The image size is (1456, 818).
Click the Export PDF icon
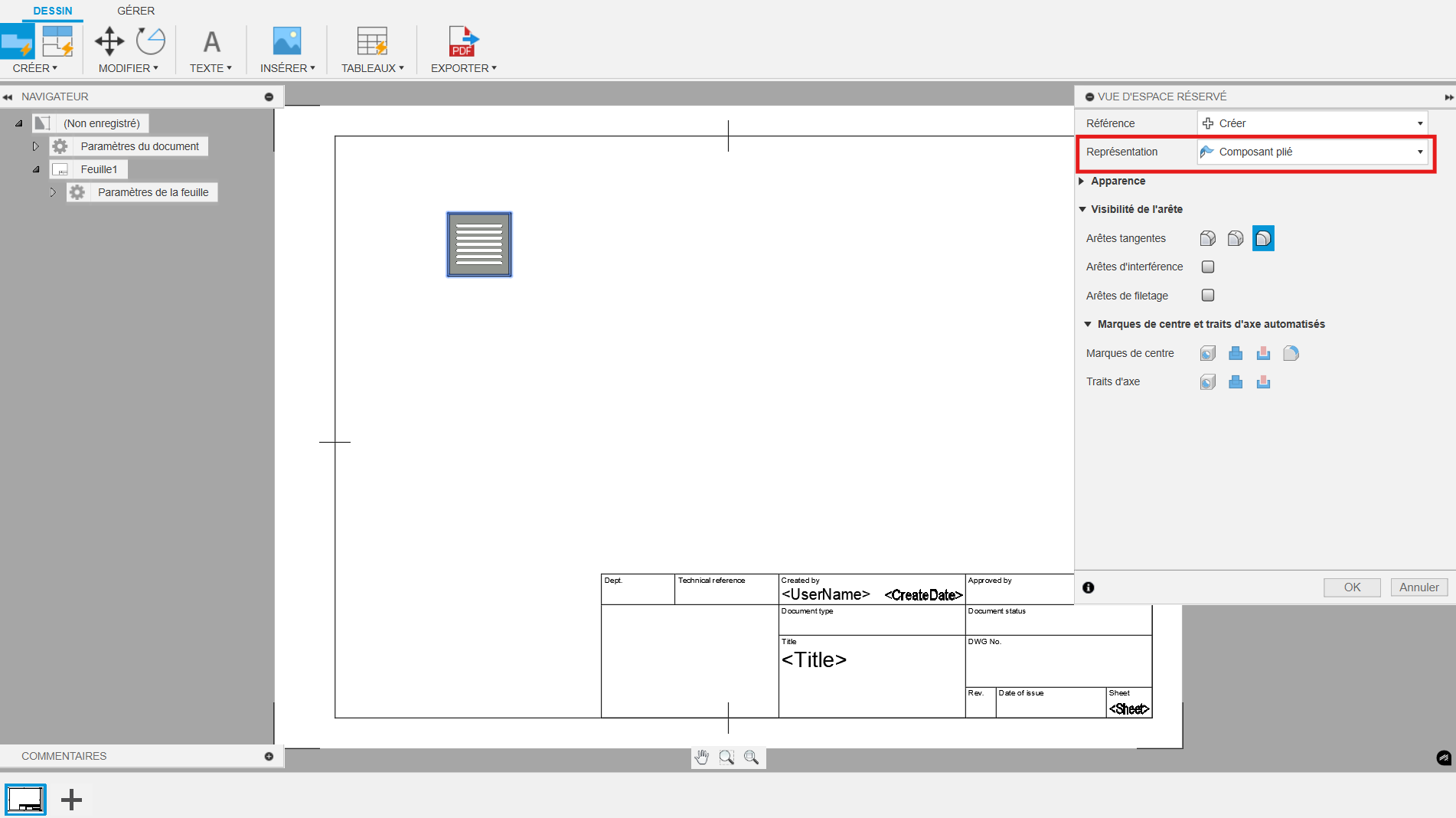click(x=463, y=41)
